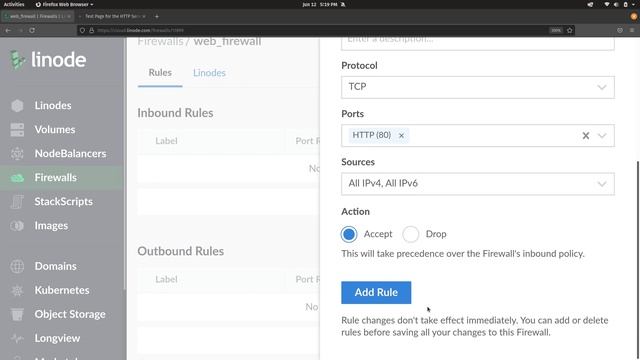Open StackScripts in the sidebar
The width and height of the screenshot is (640, 360).
pyautogui.click(x=63, y=202)
